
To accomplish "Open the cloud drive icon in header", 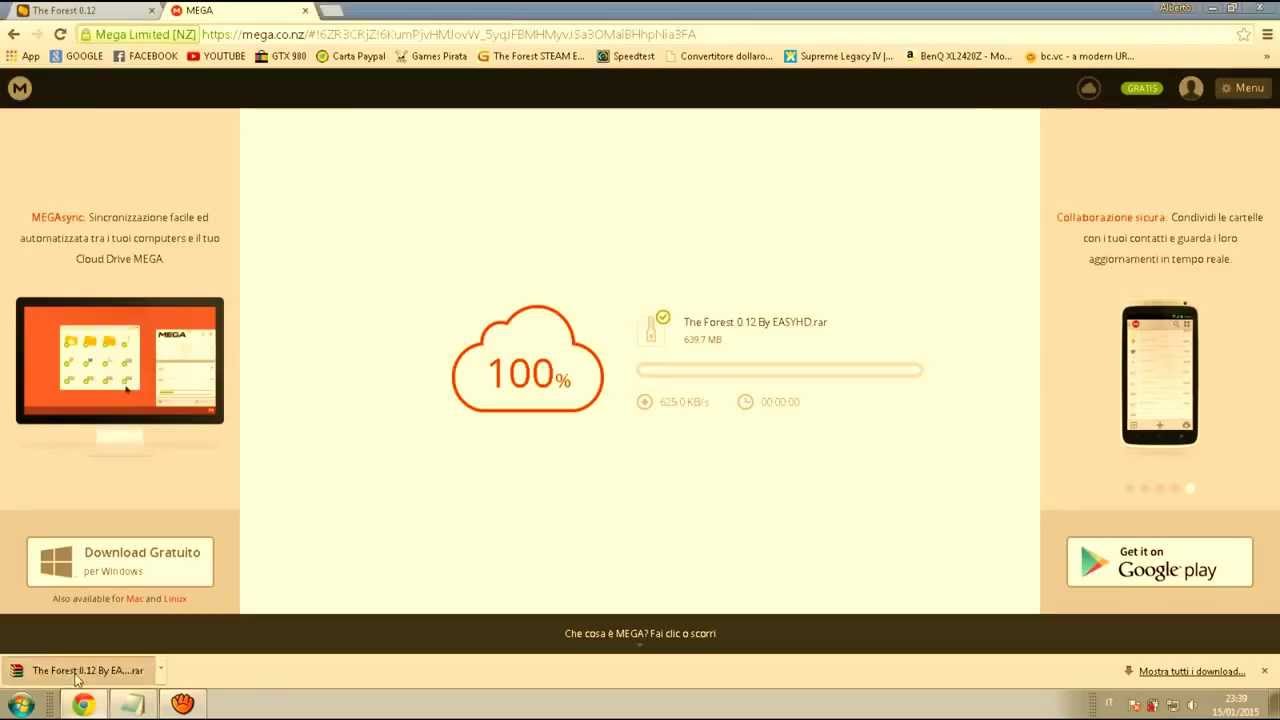I will (x=1089, y=88).
